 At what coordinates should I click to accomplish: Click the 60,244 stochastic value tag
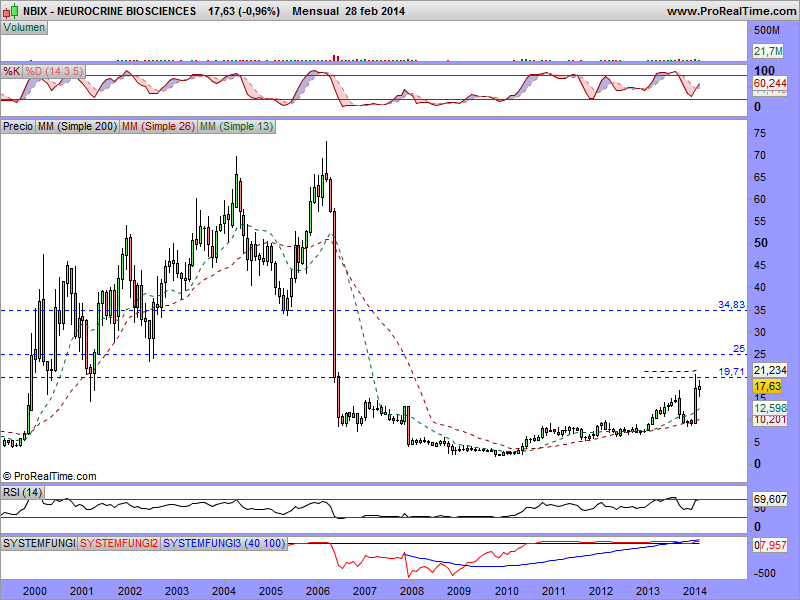click(770, 83)
